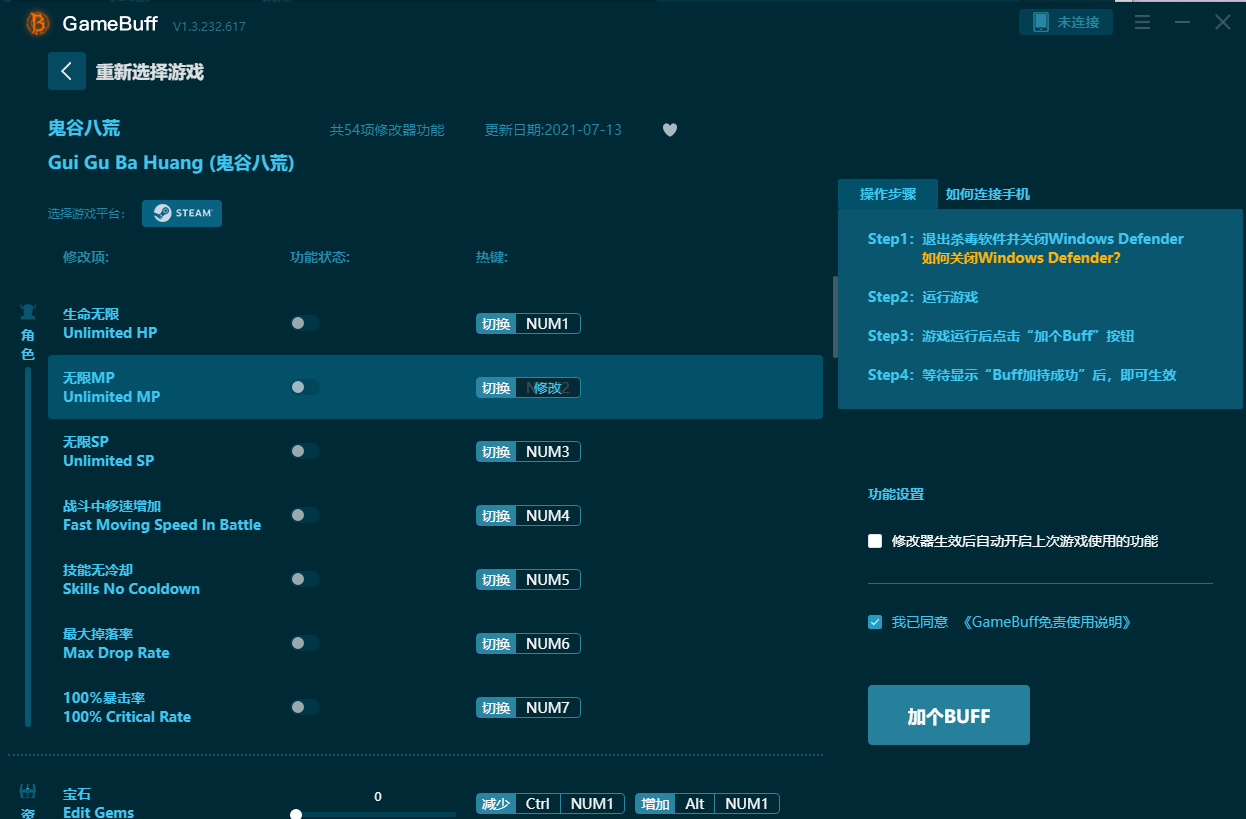Click the 功能设置 heading
Screen dimensions: 1246x819
(x=896, y=494)
